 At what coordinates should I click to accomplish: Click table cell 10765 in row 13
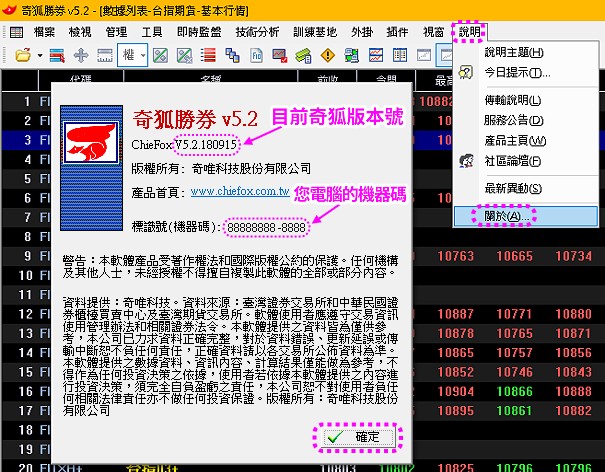[515, 333]
